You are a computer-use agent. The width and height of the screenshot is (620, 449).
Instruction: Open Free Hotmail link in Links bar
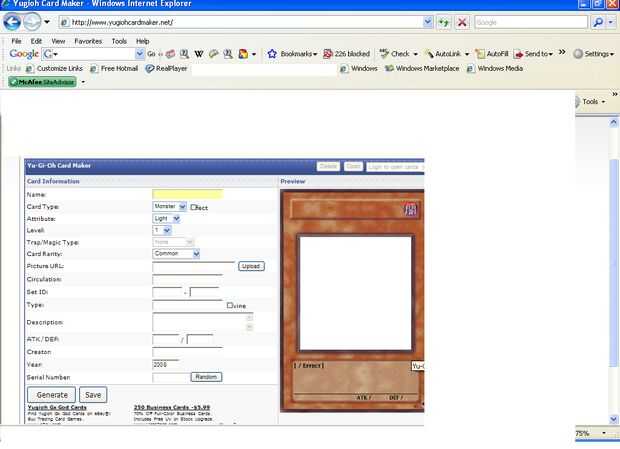tap(114, 68)
